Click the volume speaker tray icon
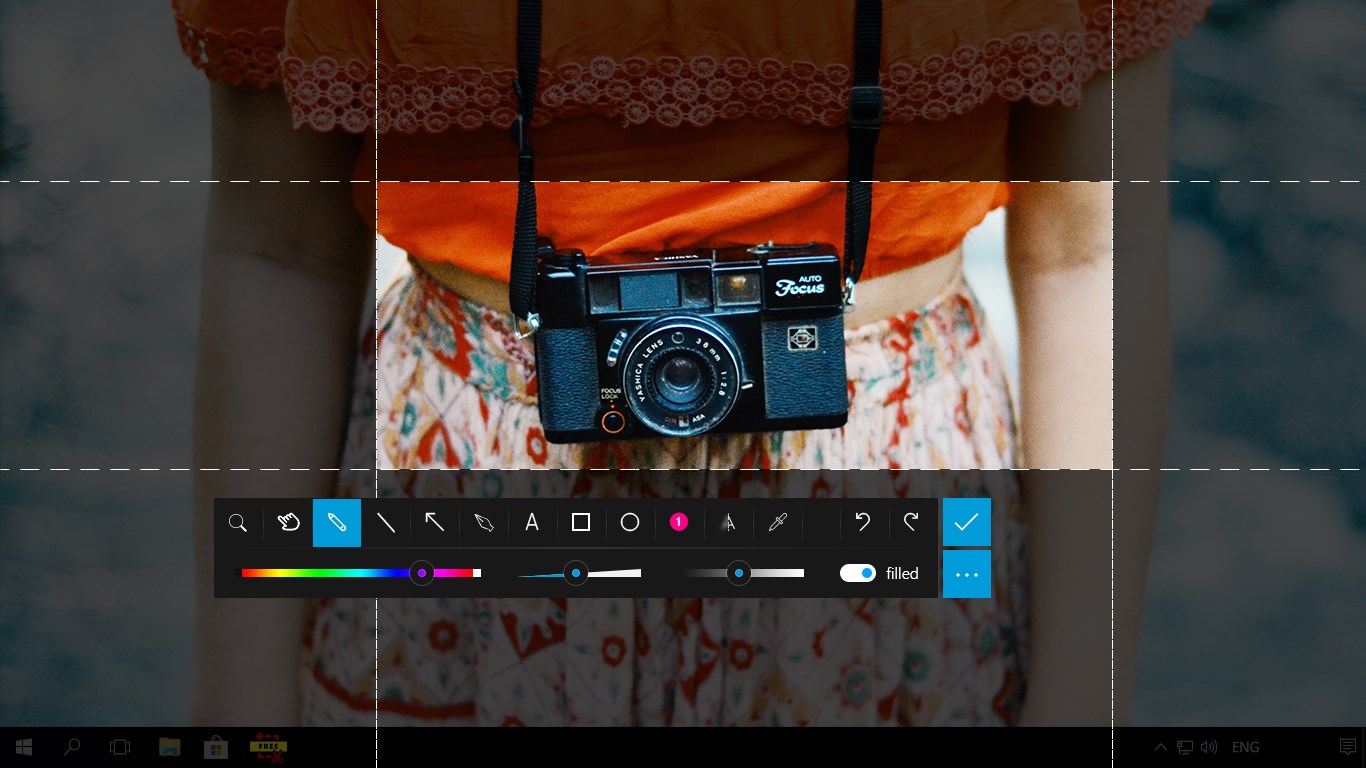Screen dimensions: 1366x768 1209,747
